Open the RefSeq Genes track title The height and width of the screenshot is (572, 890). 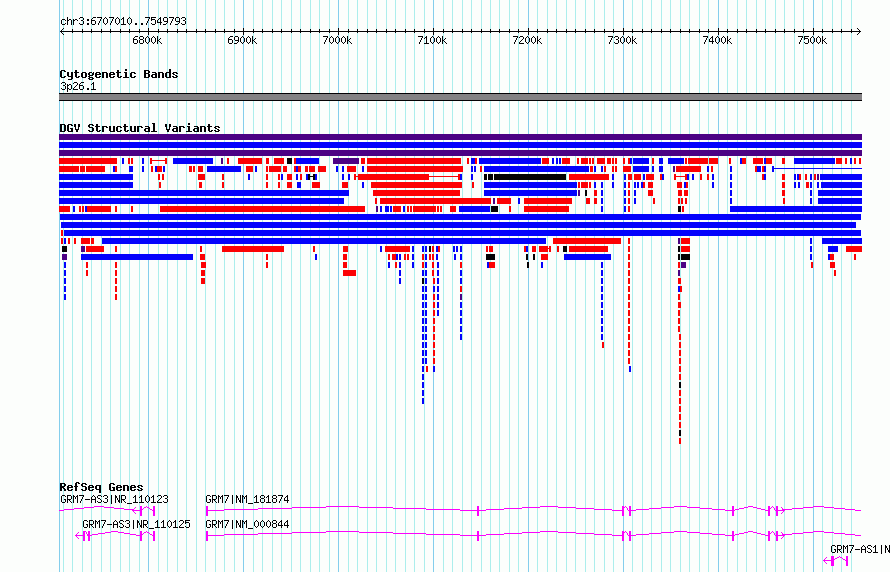[x=101, y=487]
